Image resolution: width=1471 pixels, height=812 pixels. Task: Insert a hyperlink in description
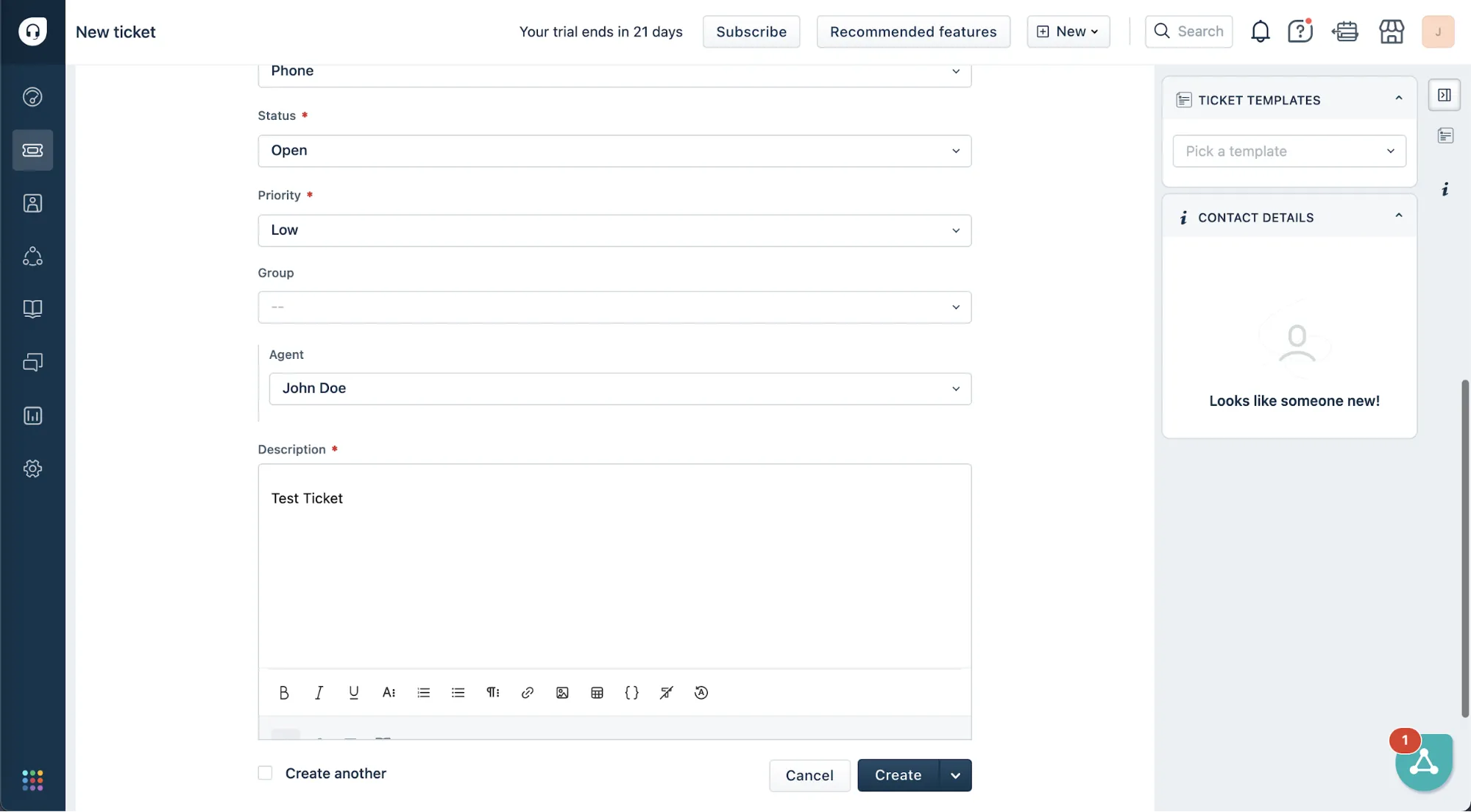coord(528,693)
